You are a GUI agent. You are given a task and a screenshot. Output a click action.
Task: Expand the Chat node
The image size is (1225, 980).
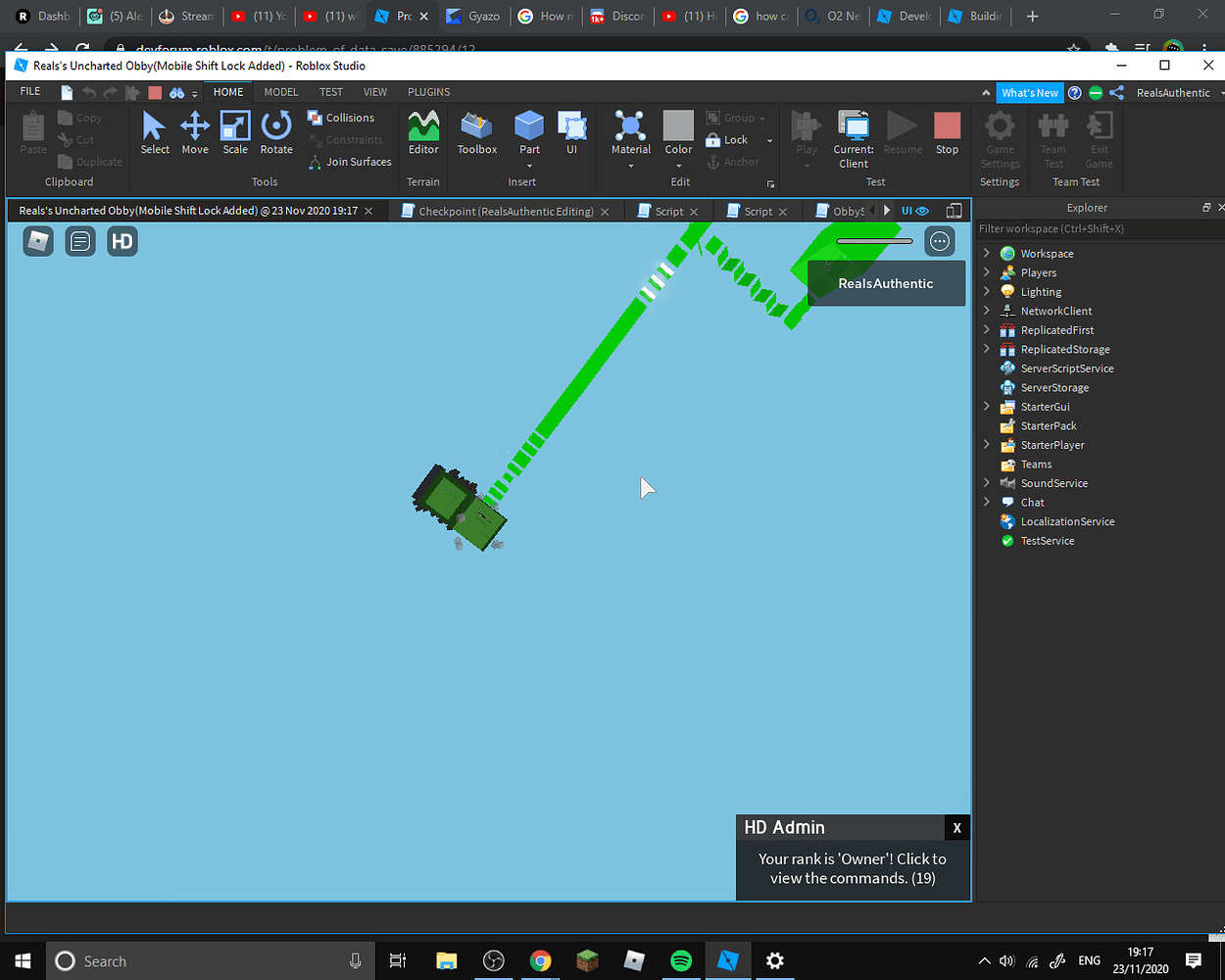(987, 502)
